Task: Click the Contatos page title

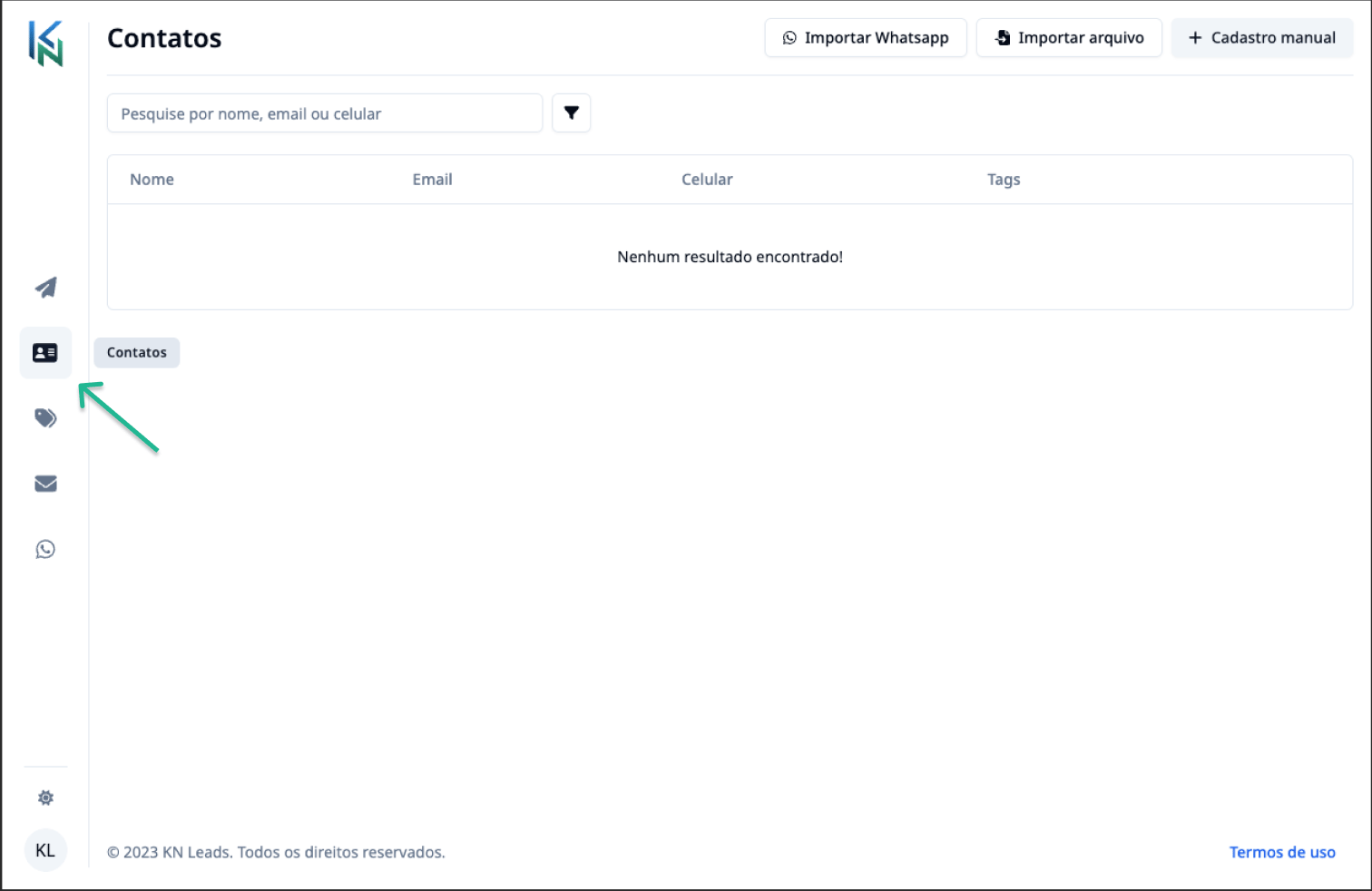Action: coord(164,38)
